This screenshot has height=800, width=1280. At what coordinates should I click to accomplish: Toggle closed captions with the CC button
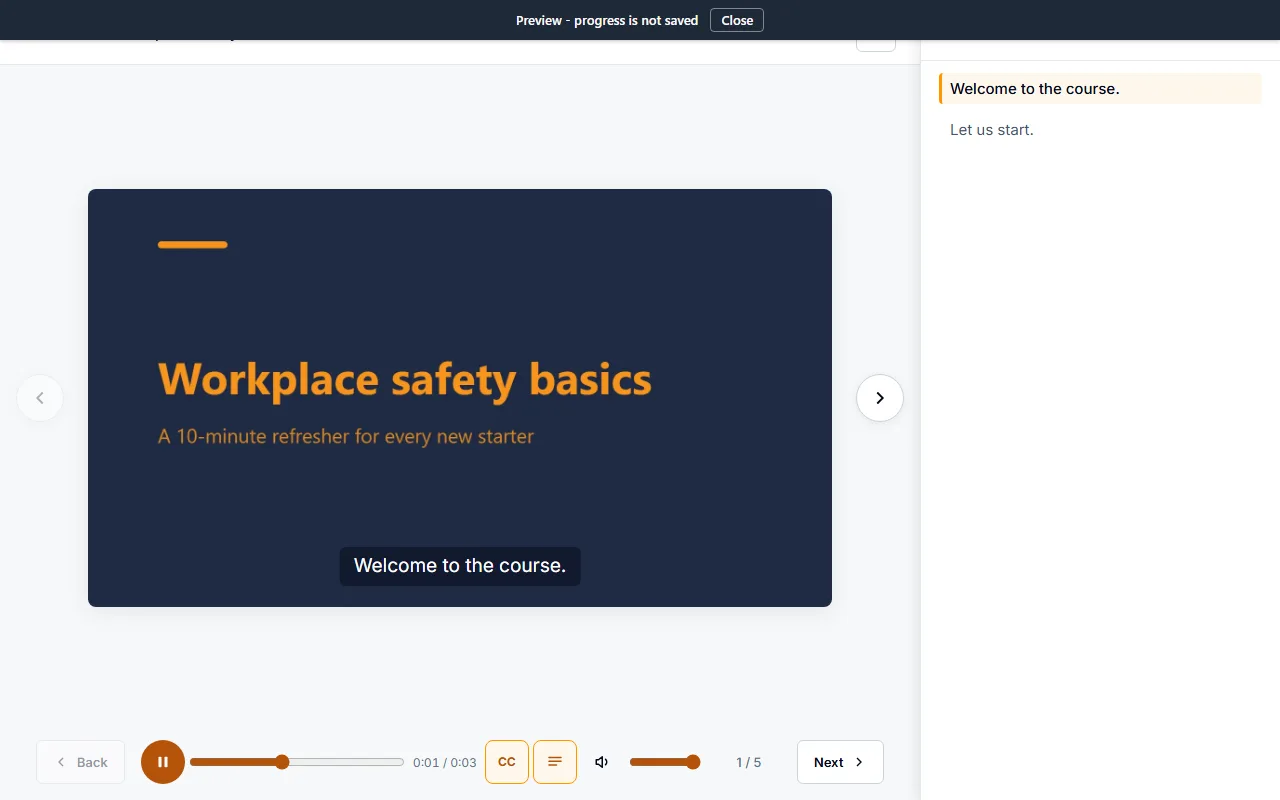tap(507, 762)
